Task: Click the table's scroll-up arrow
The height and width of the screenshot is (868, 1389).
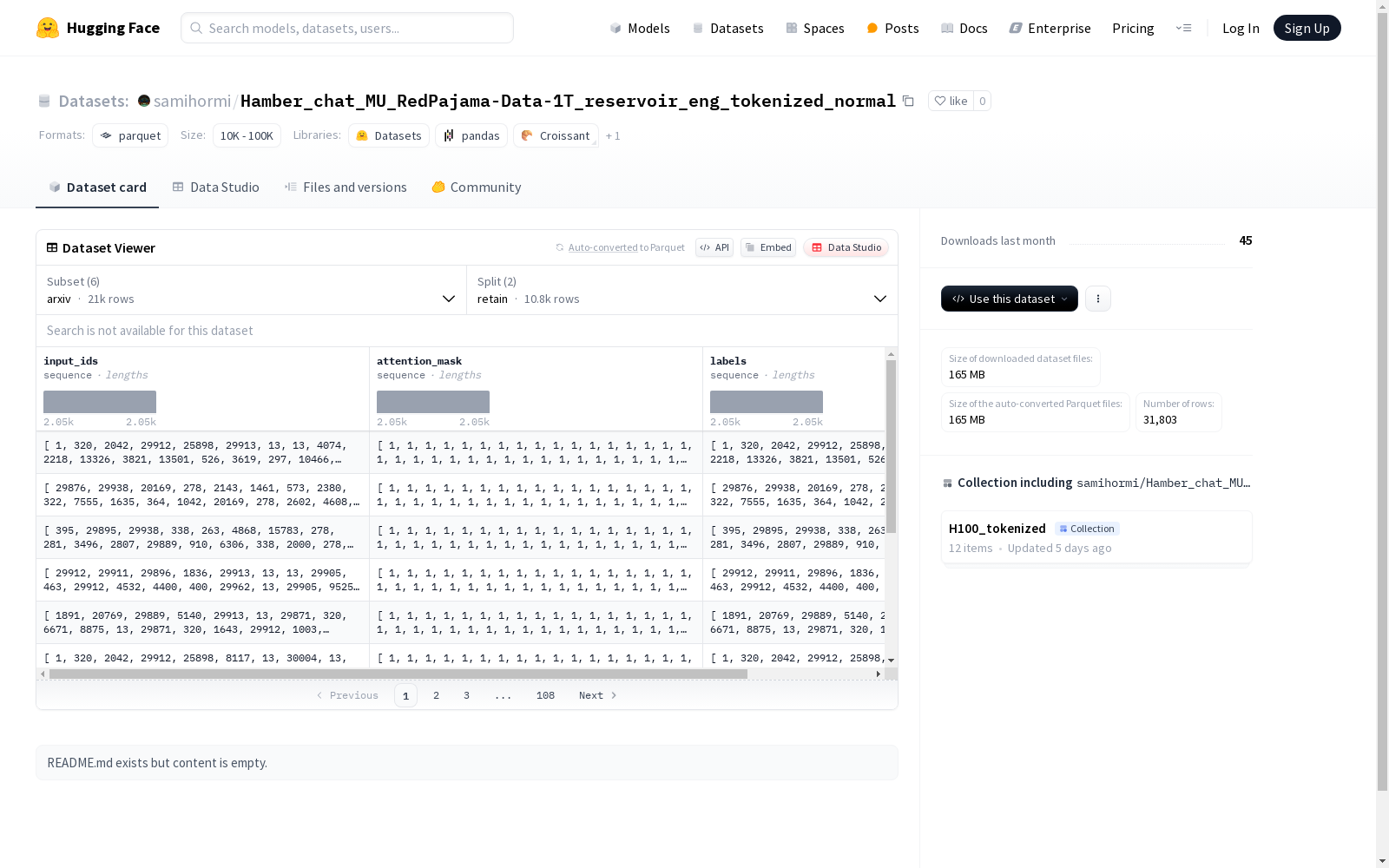Action: [x=891, y=354]
